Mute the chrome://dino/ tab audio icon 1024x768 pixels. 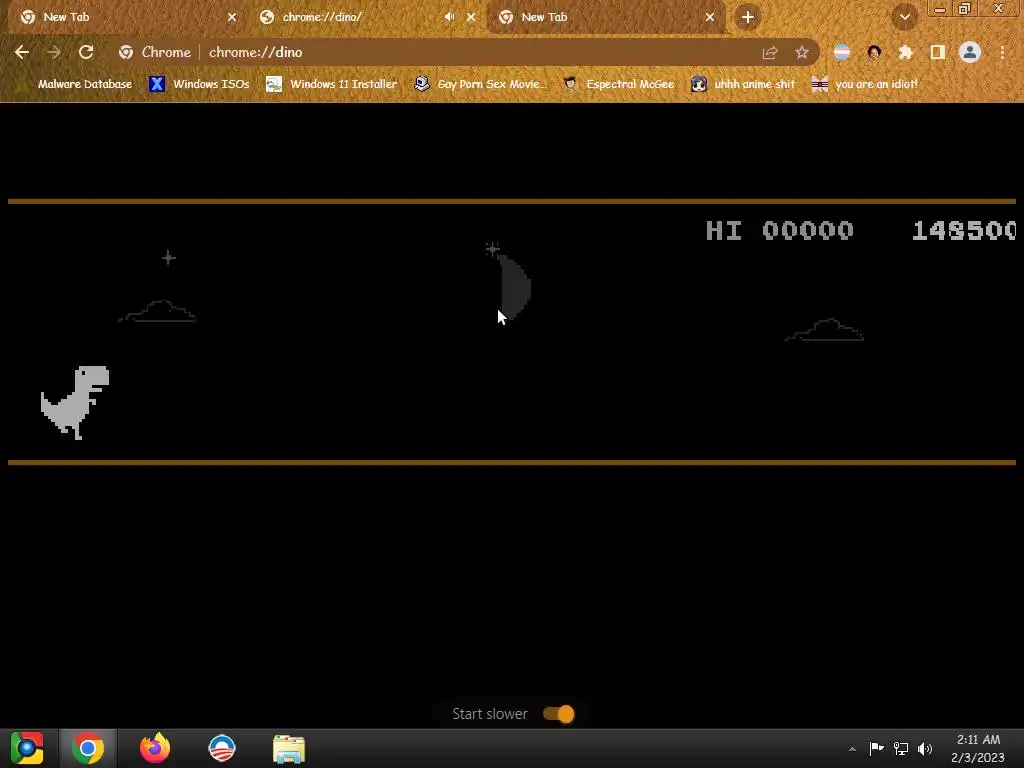tap(449, 17)
